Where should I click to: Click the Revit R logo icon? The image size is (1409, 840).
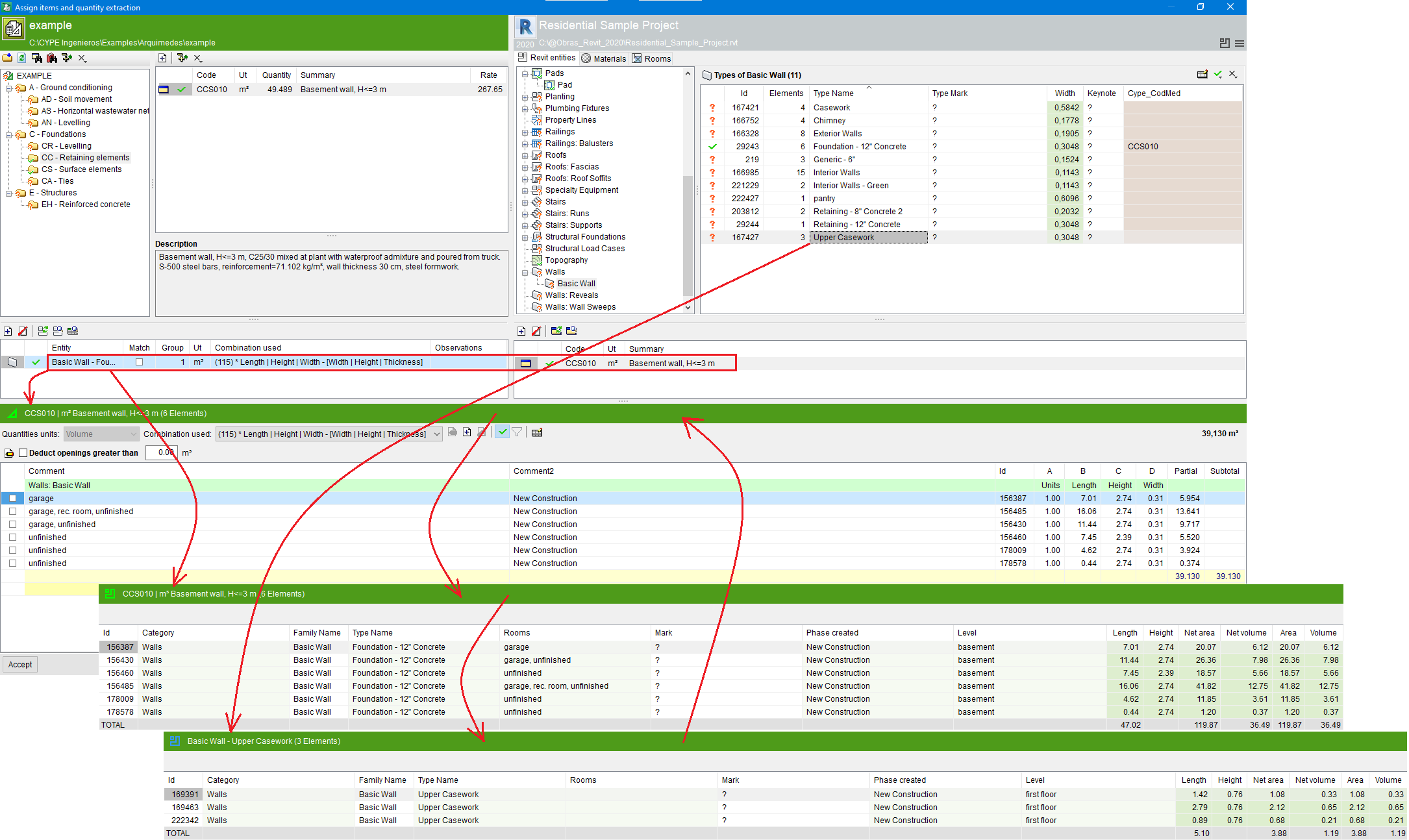(526, 27)
